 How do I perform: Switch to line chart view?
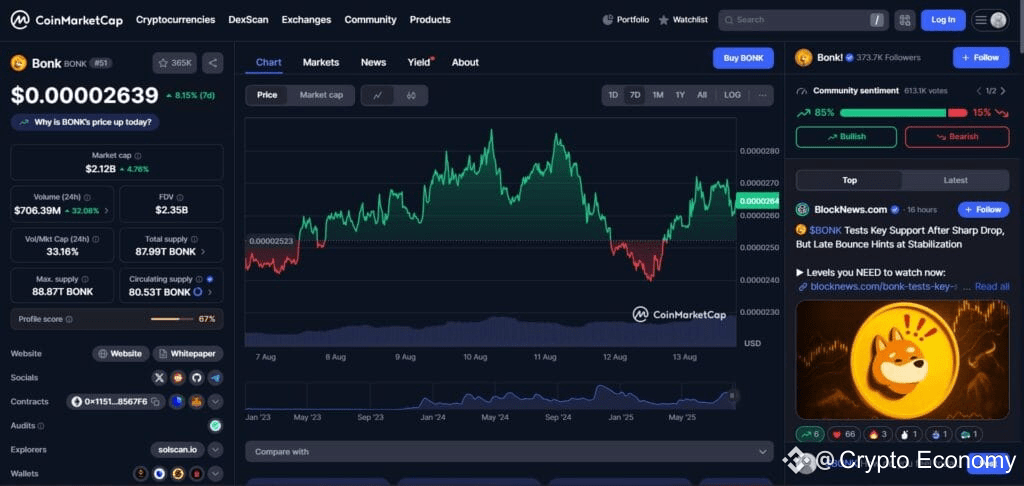pos(377,95)
